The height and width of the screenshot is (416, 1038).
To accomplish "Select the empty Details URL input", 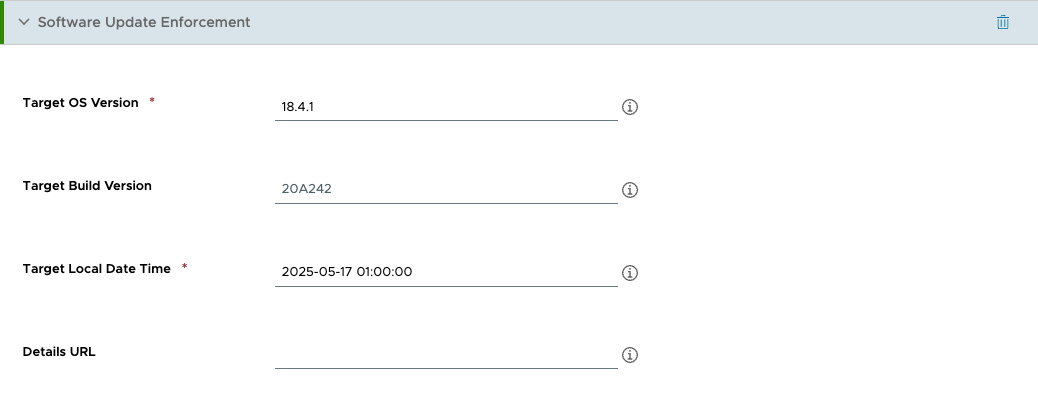I will click(445, 354).
